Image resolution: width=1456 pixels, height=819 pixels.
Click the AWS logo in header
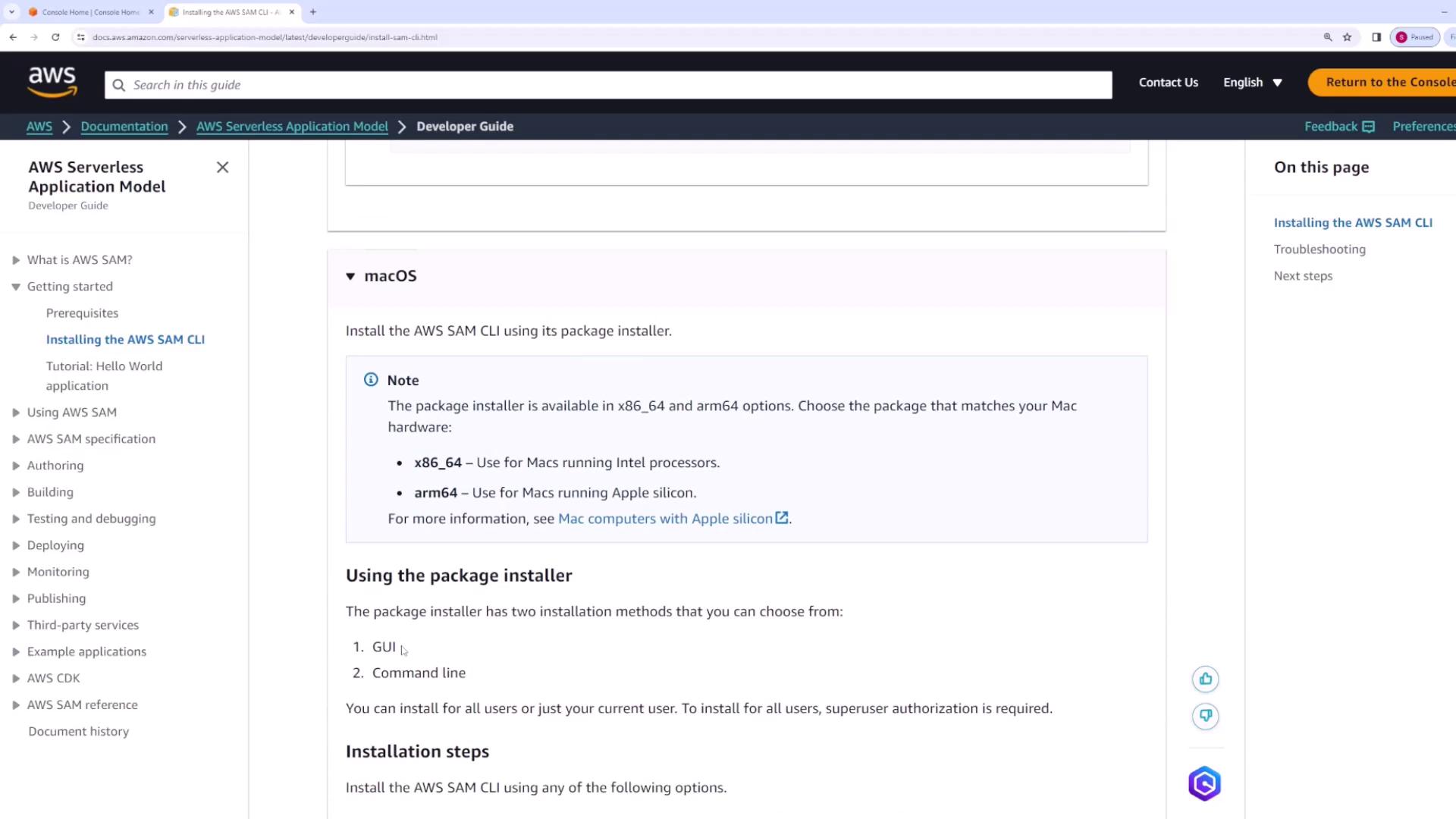pos(52,82)
